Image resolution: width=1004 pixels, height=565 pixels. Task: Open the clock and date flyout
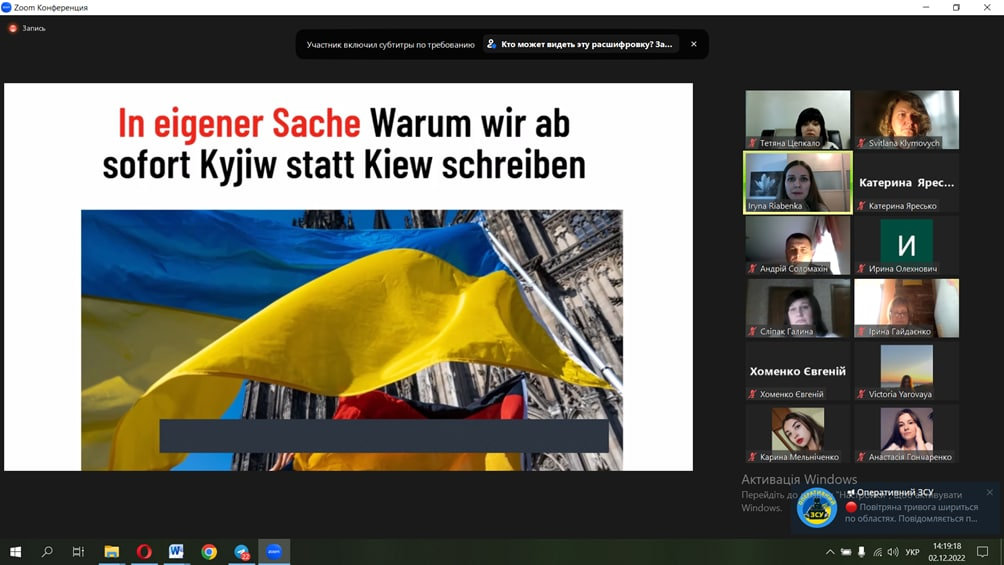click(947, 552)
